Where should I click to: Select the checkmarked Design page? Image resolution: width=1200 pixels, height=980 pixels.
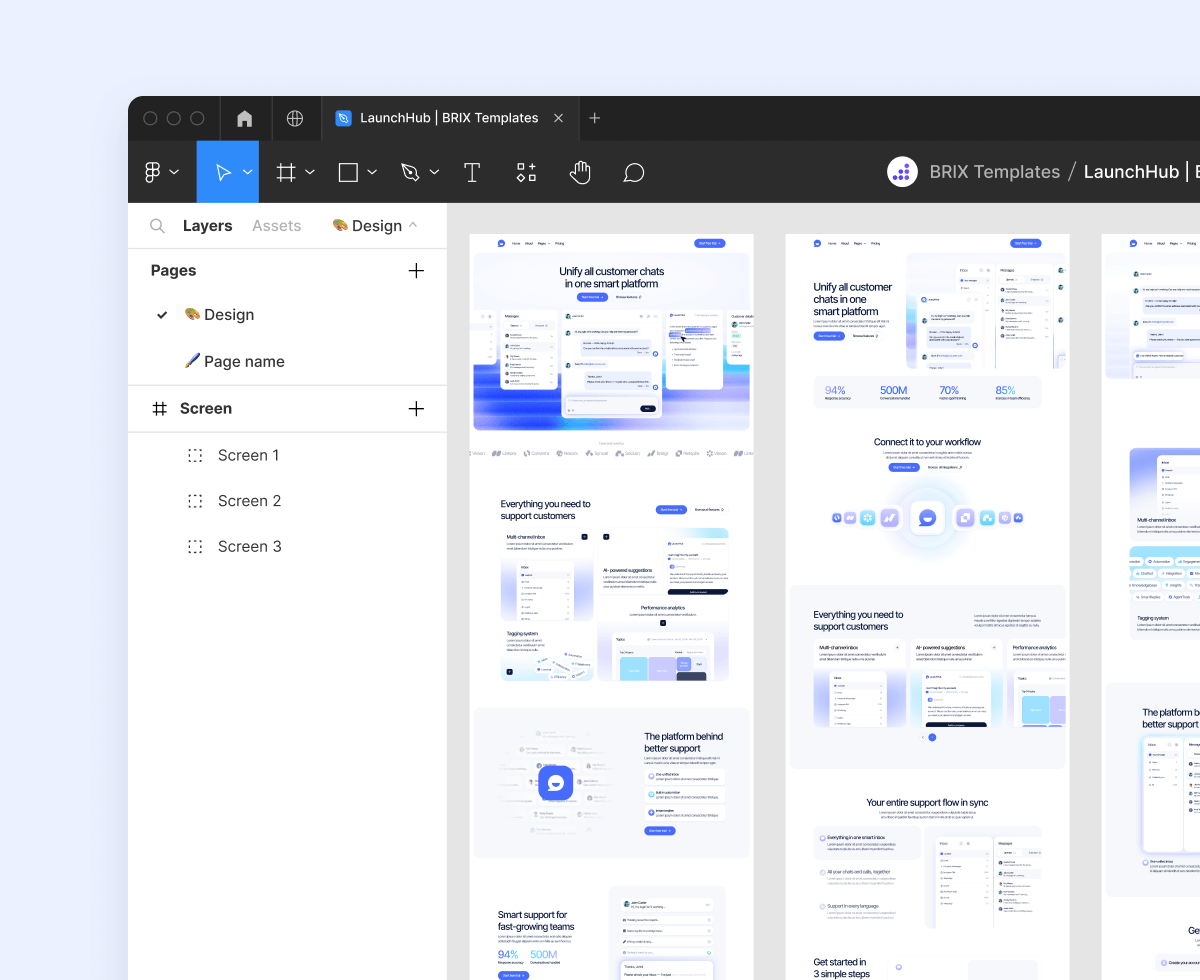click(x=228, y=314)
